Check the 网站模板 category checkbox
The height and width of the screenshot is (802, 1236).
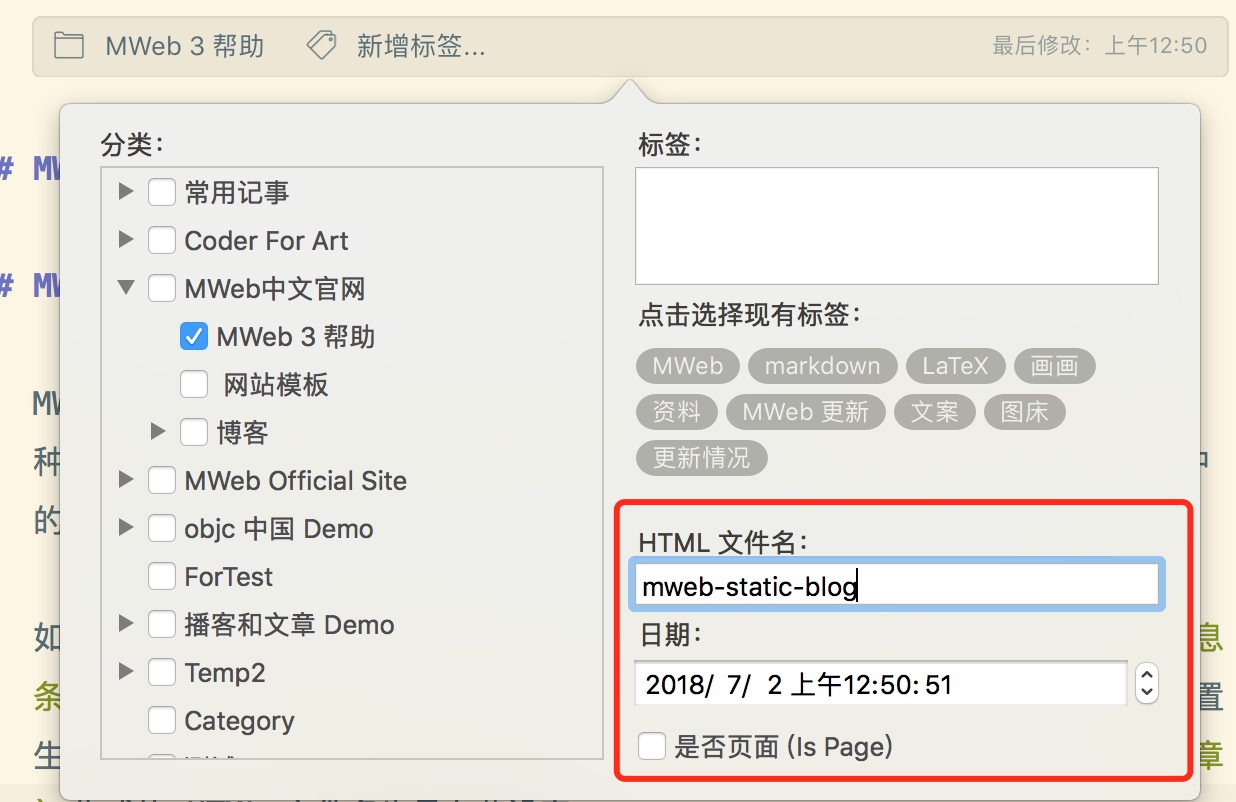pyautogui.click(x=194, y=385)
